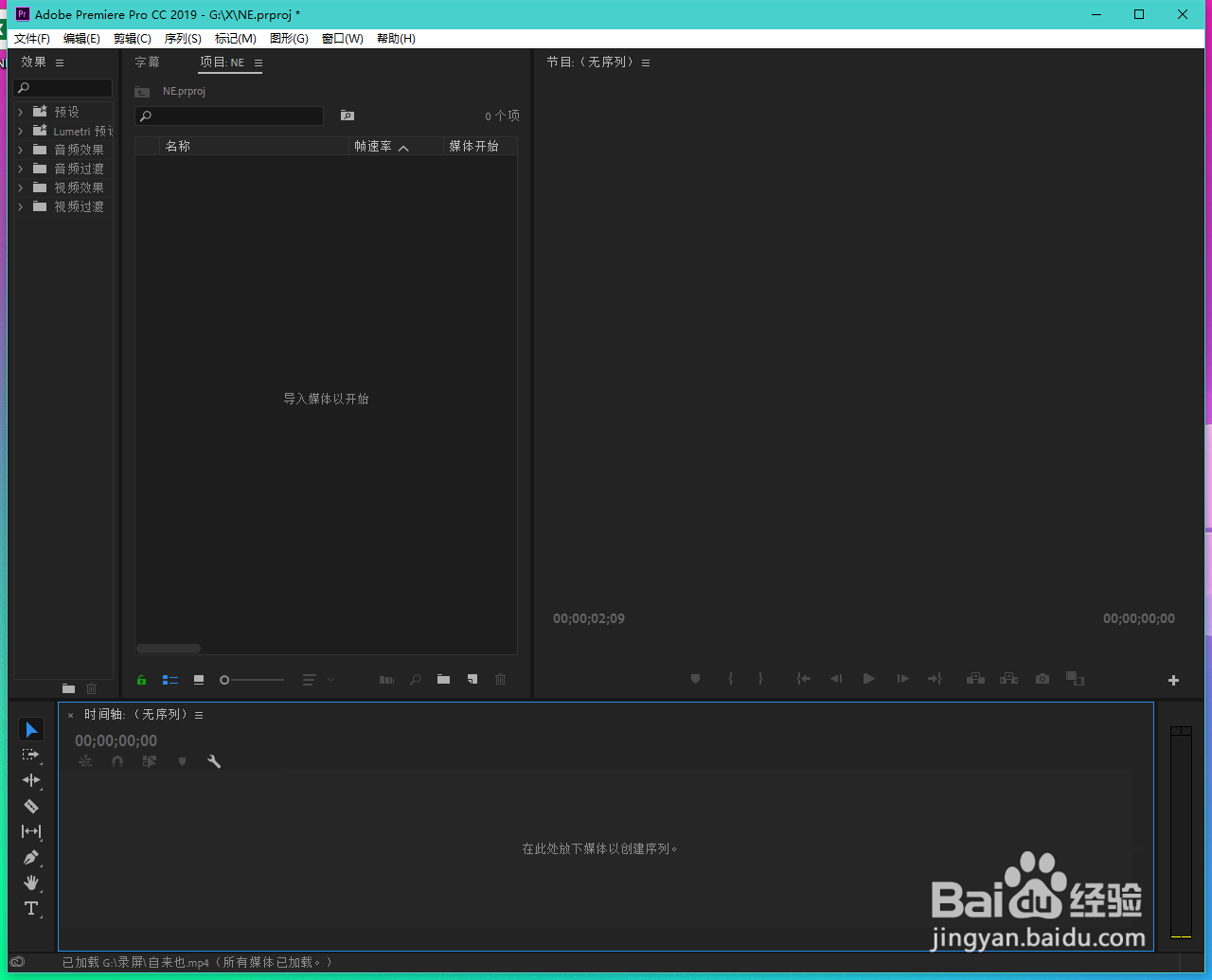Open the 时间轴 panel menu
1212x980 pixels.
tap(199, 715)
